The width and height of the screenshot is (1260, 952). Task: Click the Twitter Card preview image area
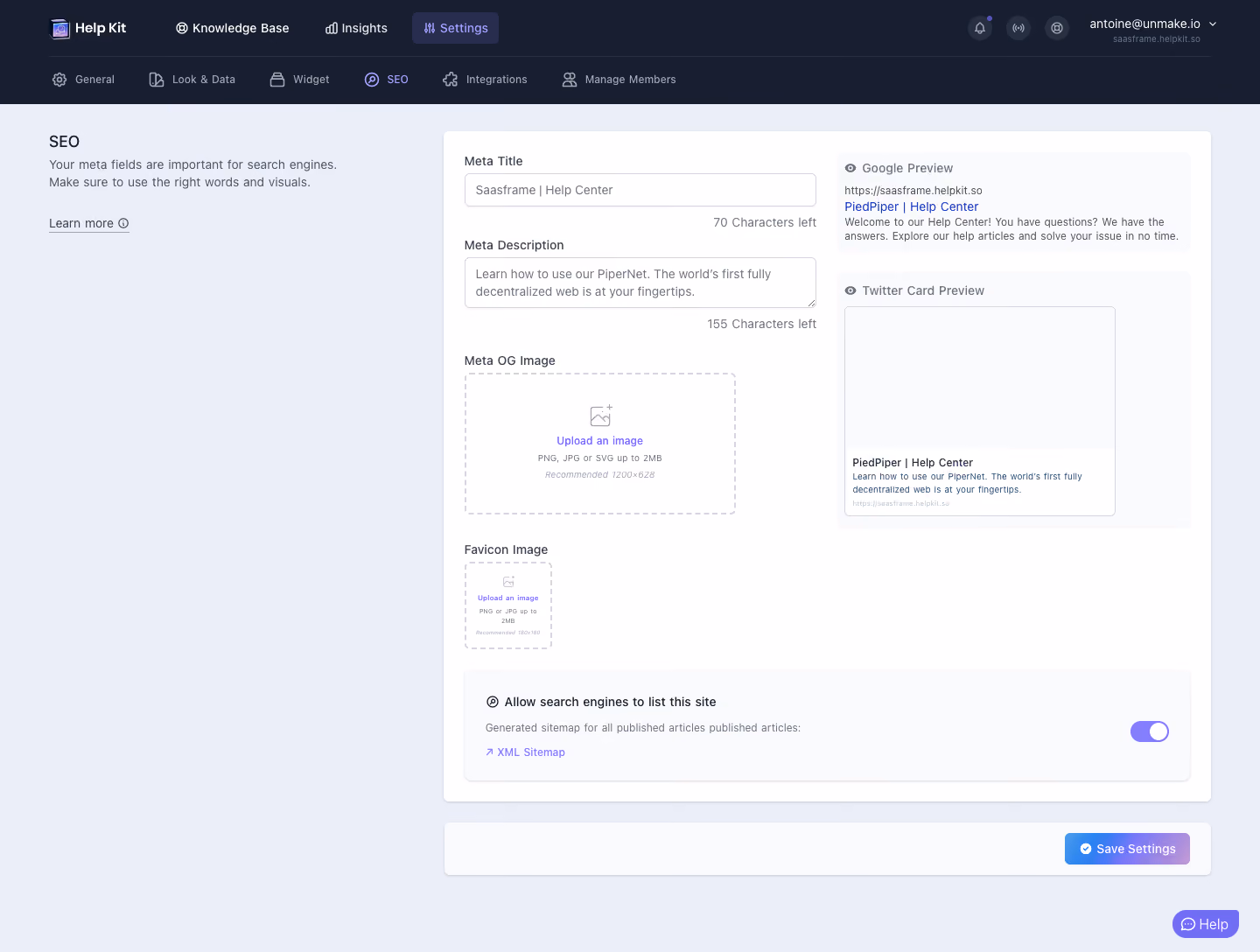[x=980, y=378]
